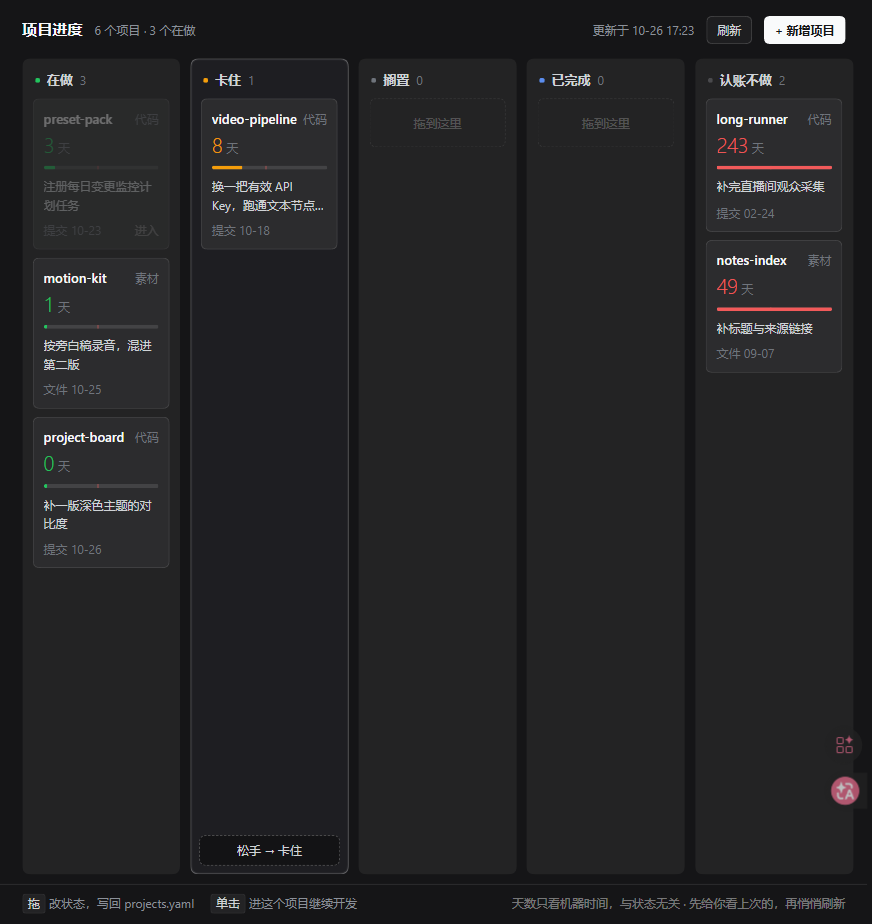
Task: Click the floating grid sparkle icon
Action: pyautogui.click(x=844, y=745)
